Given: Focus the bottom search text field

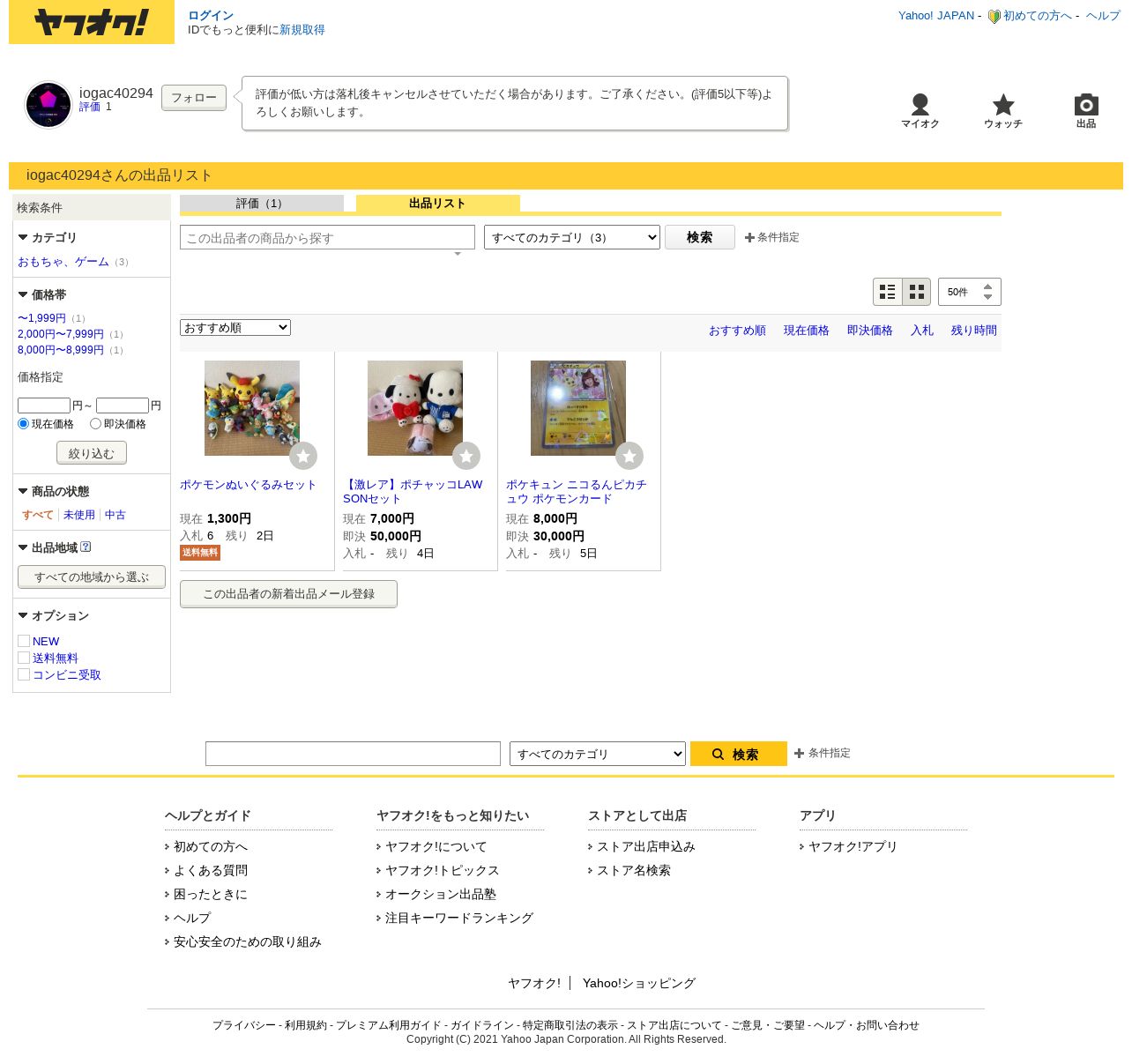Looking at the screenshot, I should [353, 754].
